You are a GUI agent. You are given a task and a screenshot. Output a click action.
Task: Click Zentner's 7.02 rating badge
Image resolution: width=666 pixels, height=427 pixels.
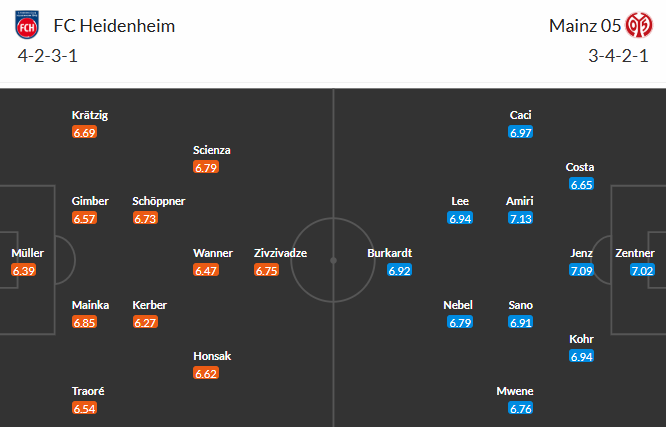642,271
